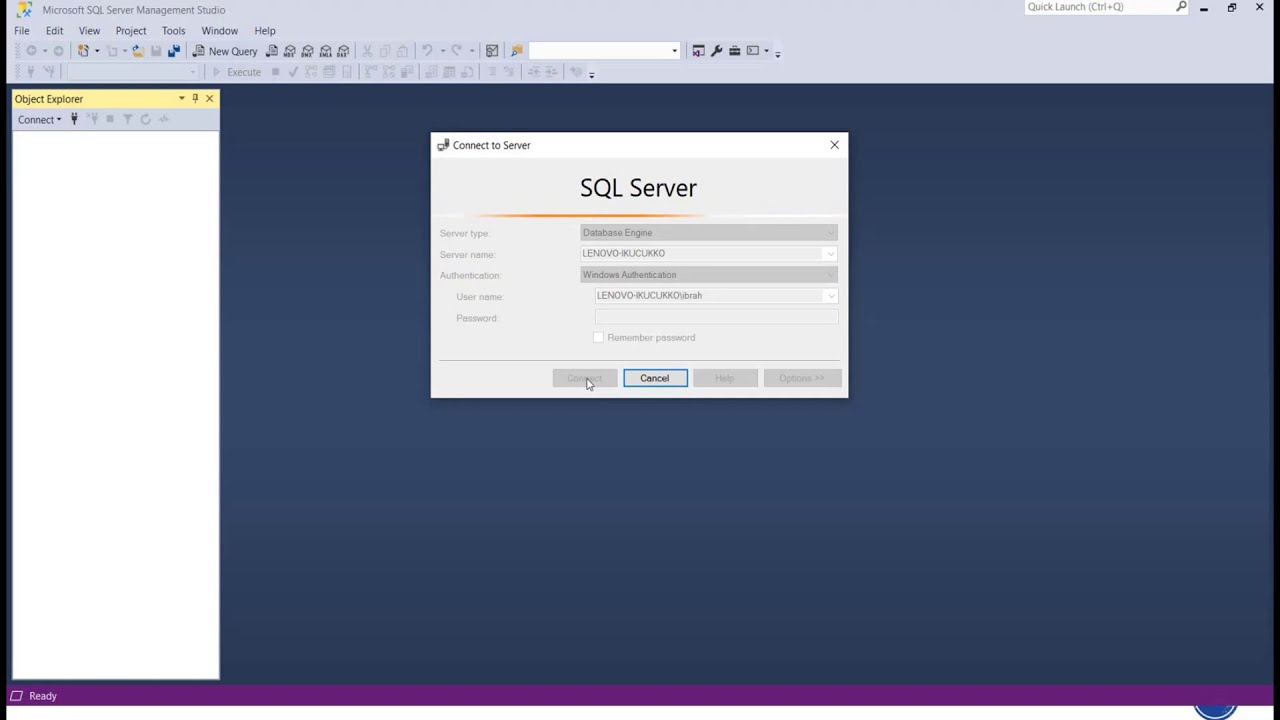Viewport: 1280px width, 720px height.
Task: Close the Connect to Server dialog
Action: 834,145
